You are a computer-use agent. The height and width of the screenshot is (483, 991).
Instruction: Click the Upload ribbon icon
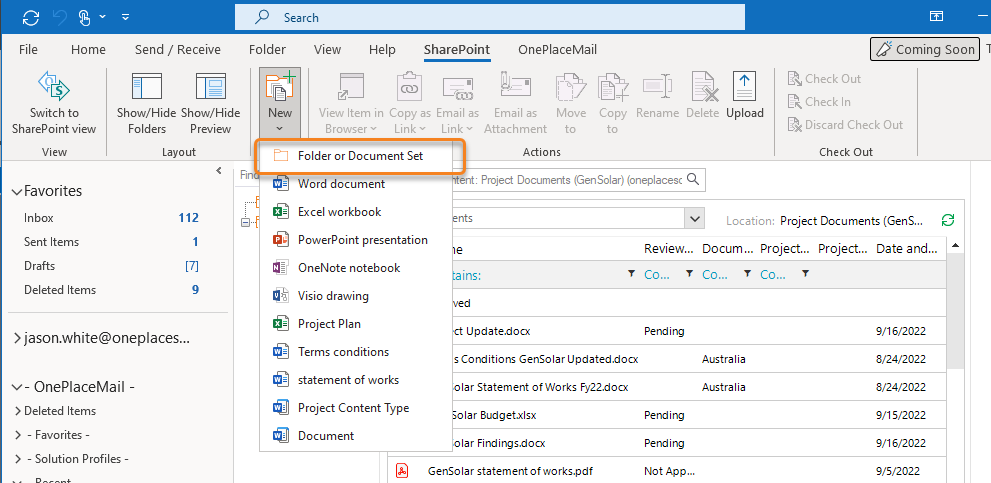[745, 87]
